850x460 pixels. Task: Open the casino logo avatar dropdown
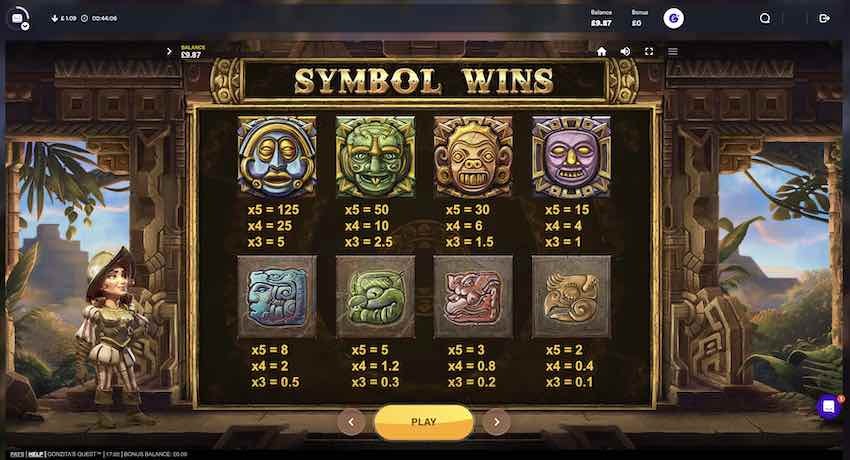coord(19,18)
